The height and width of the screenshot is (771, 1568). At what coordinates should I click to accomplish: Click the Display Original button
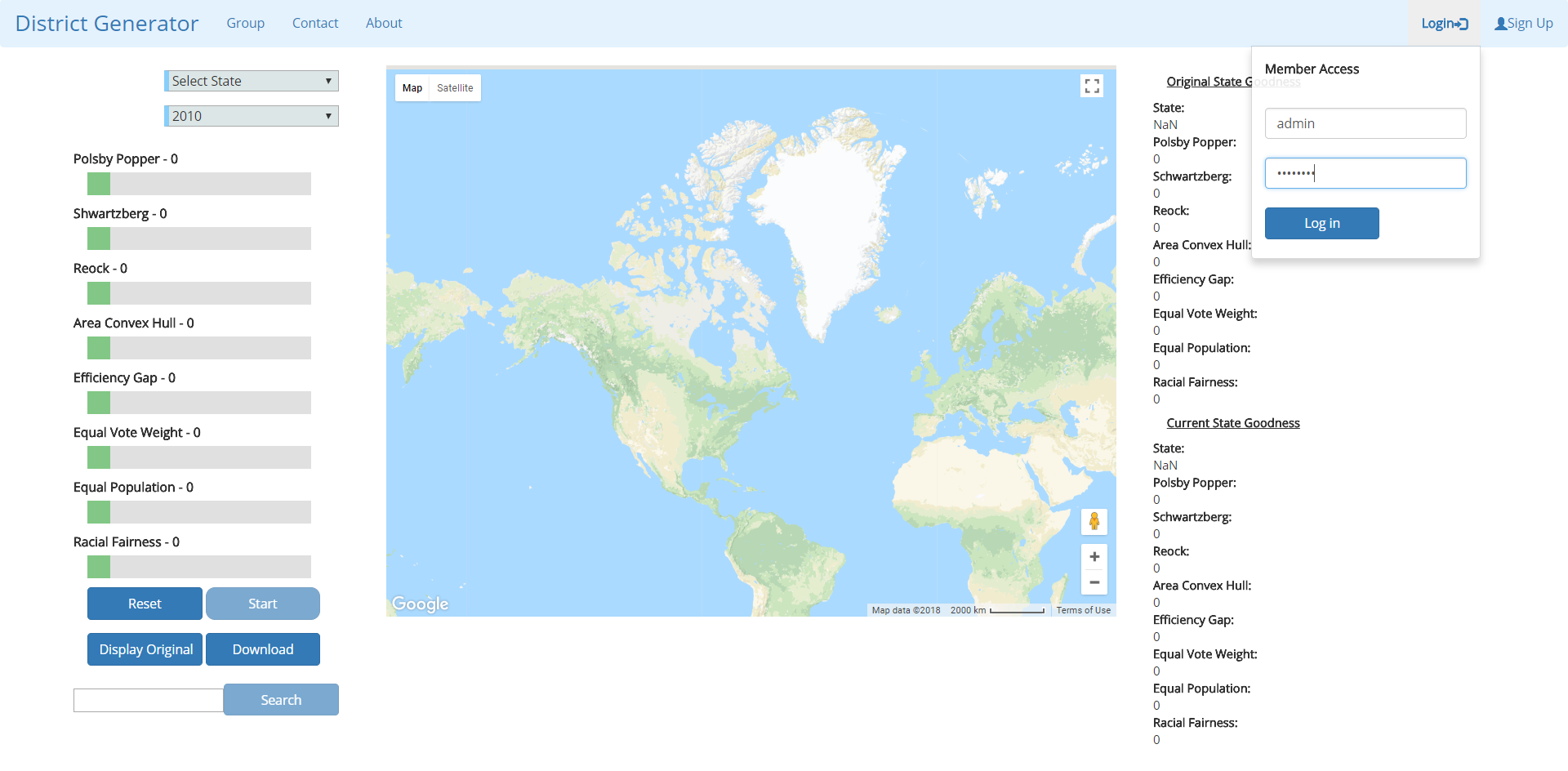tap(145, 649)
